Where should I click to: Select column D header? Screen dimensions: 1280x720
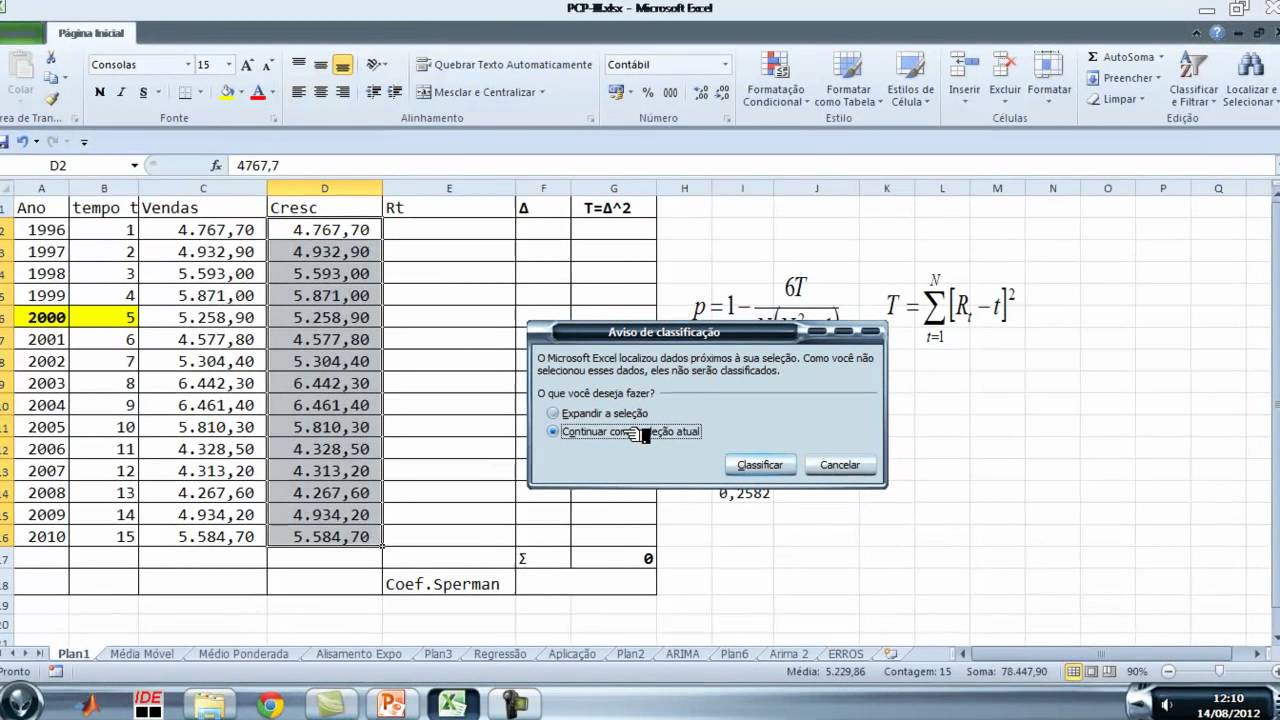[x=324, y=188]
